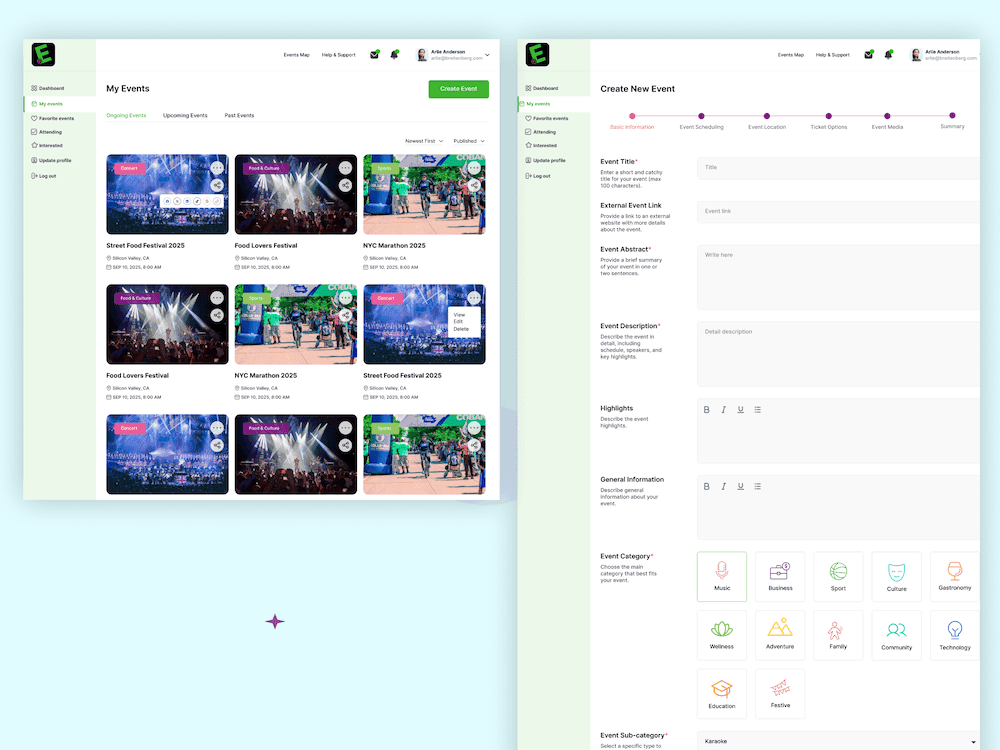
Task: Open Favorite events in Create New Event sidebar
Action: [547, 119]
